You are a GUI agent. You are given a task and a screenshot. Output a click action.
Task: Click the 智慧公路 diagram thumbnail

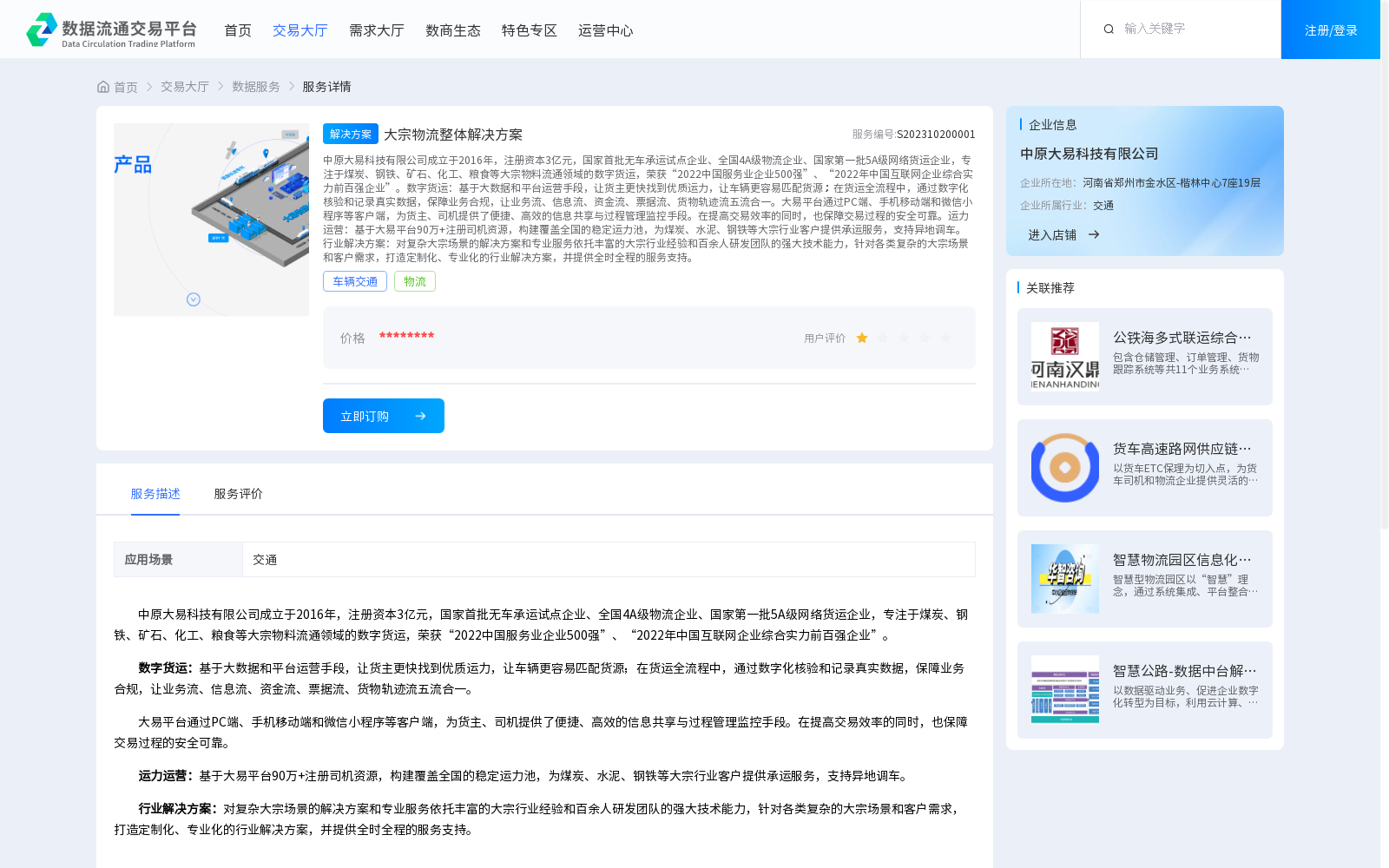tap(1065, 690)
